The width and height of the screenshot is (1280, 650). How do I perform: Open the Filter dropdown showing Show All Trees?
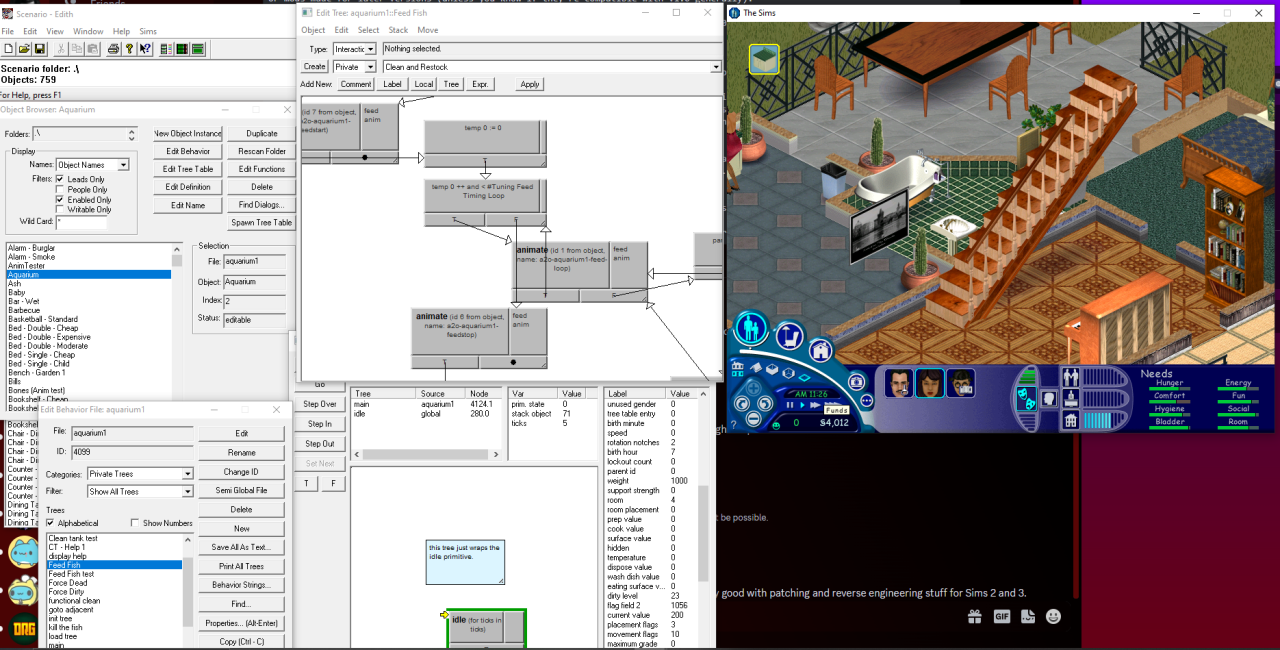point(140,492)
